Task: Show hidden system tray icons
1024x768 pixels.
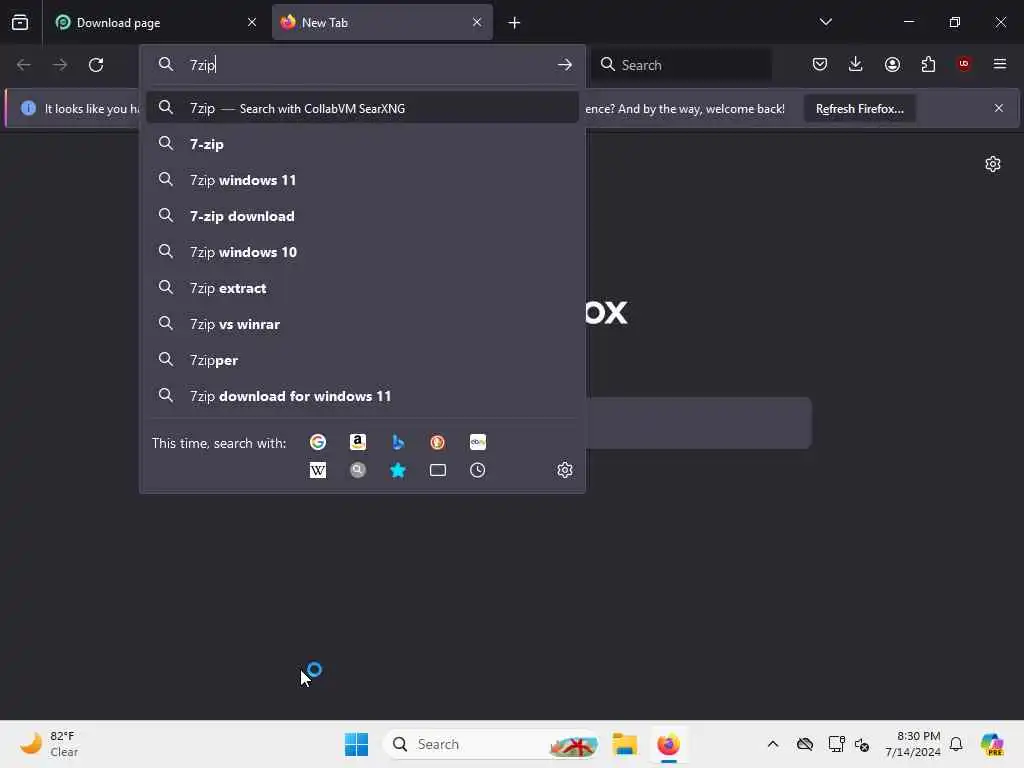Action: pyautogui.click(x=773, y=744)
